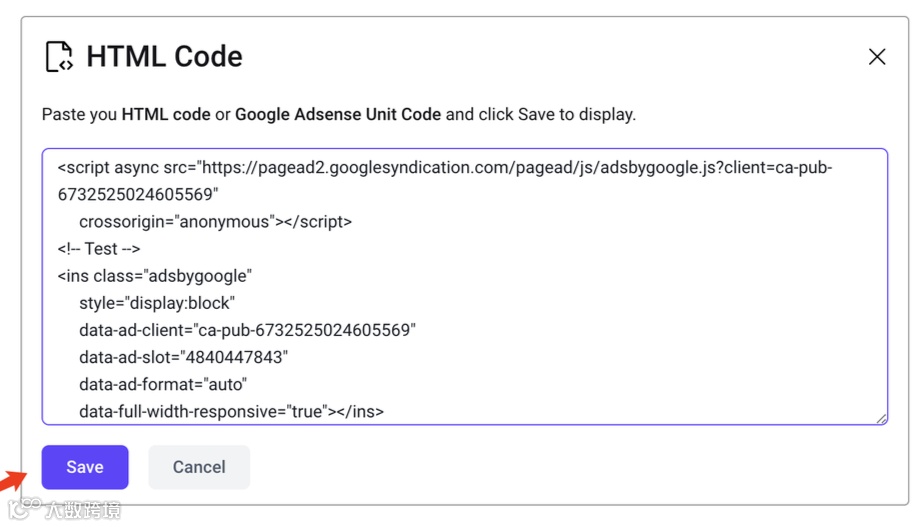The width and height of the screenshot is (921, 527).
Task: Click the HTML Code file icon
Action: 60,57
